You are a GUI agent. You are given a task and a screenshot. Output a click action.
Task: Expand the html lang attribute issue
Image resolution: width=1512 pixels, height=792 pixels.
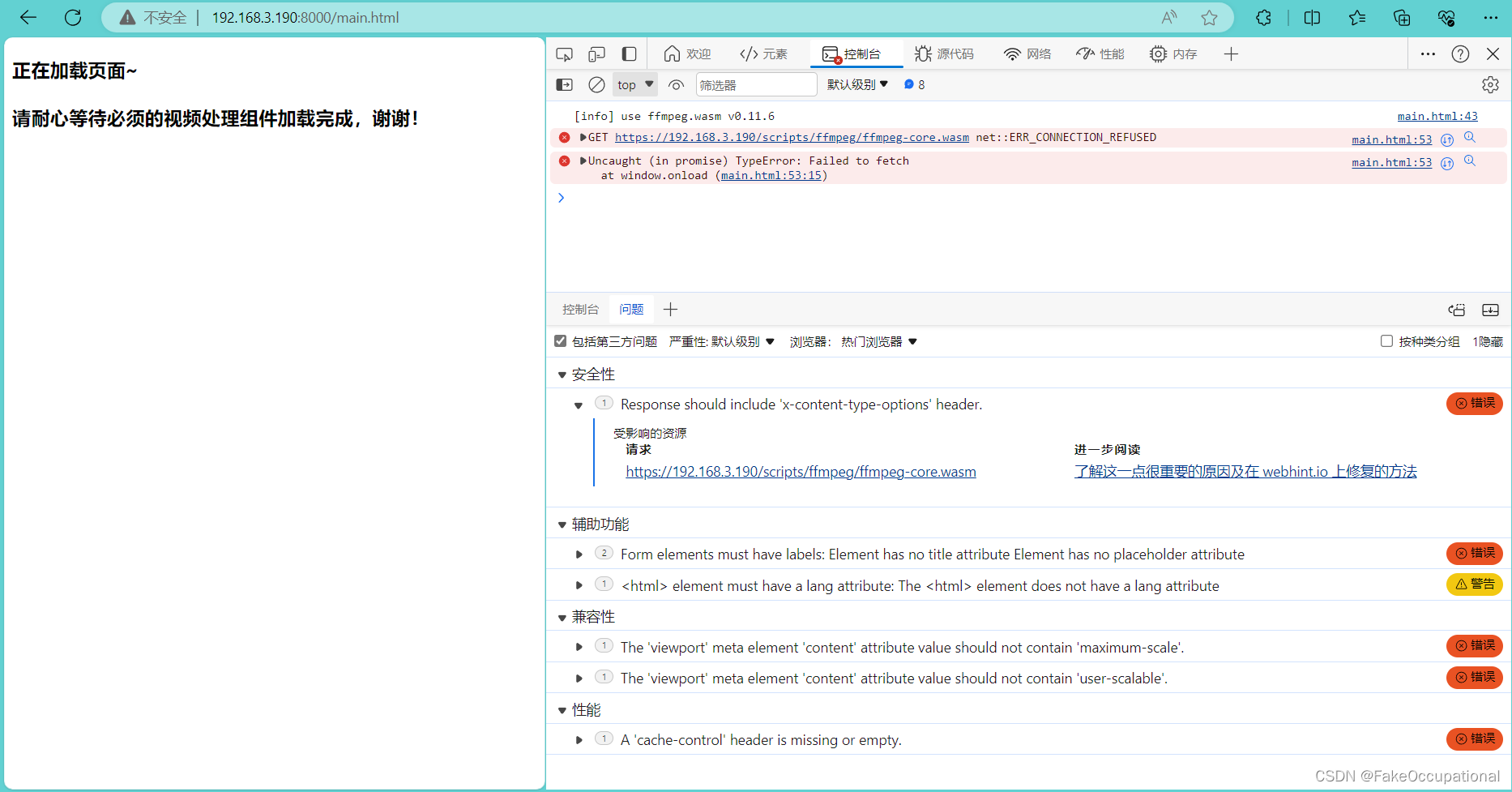579,585
